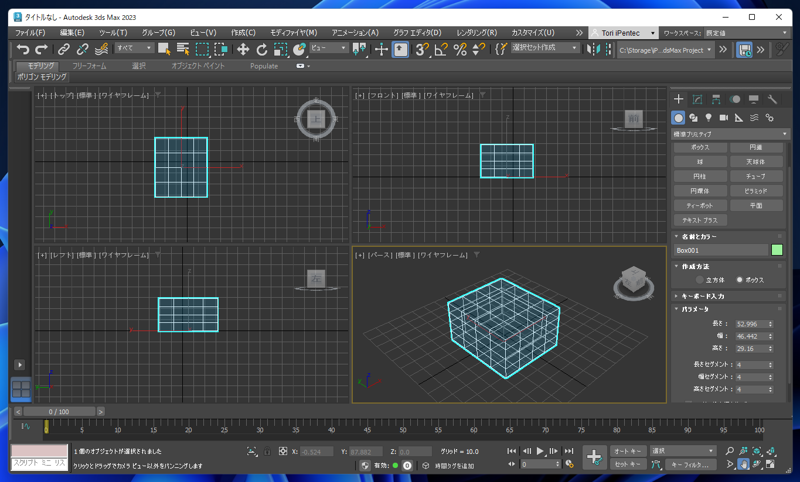This screenshot has height=482, width=800.
Task: Click Select and Place tool icon
Action: tap(299, 49)
